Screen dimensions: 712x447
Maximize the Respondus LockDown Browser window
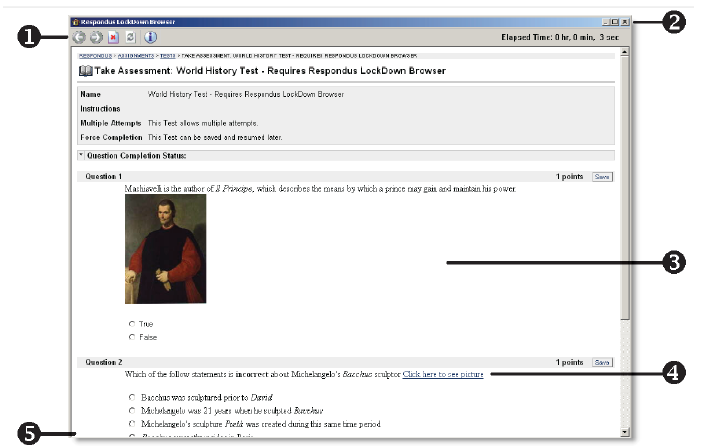pyautogui.click(x=614, y=21)
